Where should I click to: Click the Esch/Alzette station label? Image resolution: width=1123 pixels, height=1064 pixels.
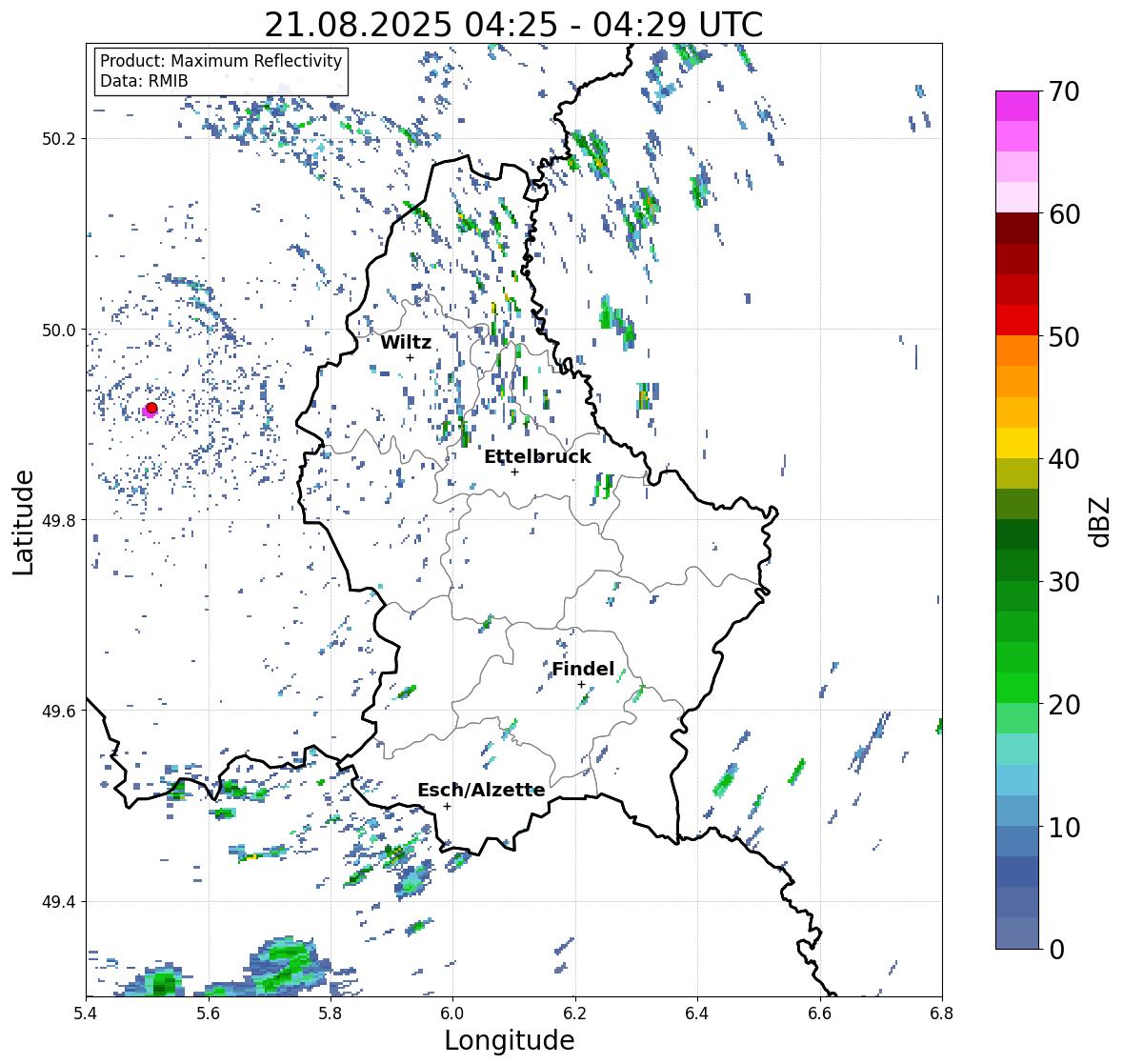(x=481, y=790)
